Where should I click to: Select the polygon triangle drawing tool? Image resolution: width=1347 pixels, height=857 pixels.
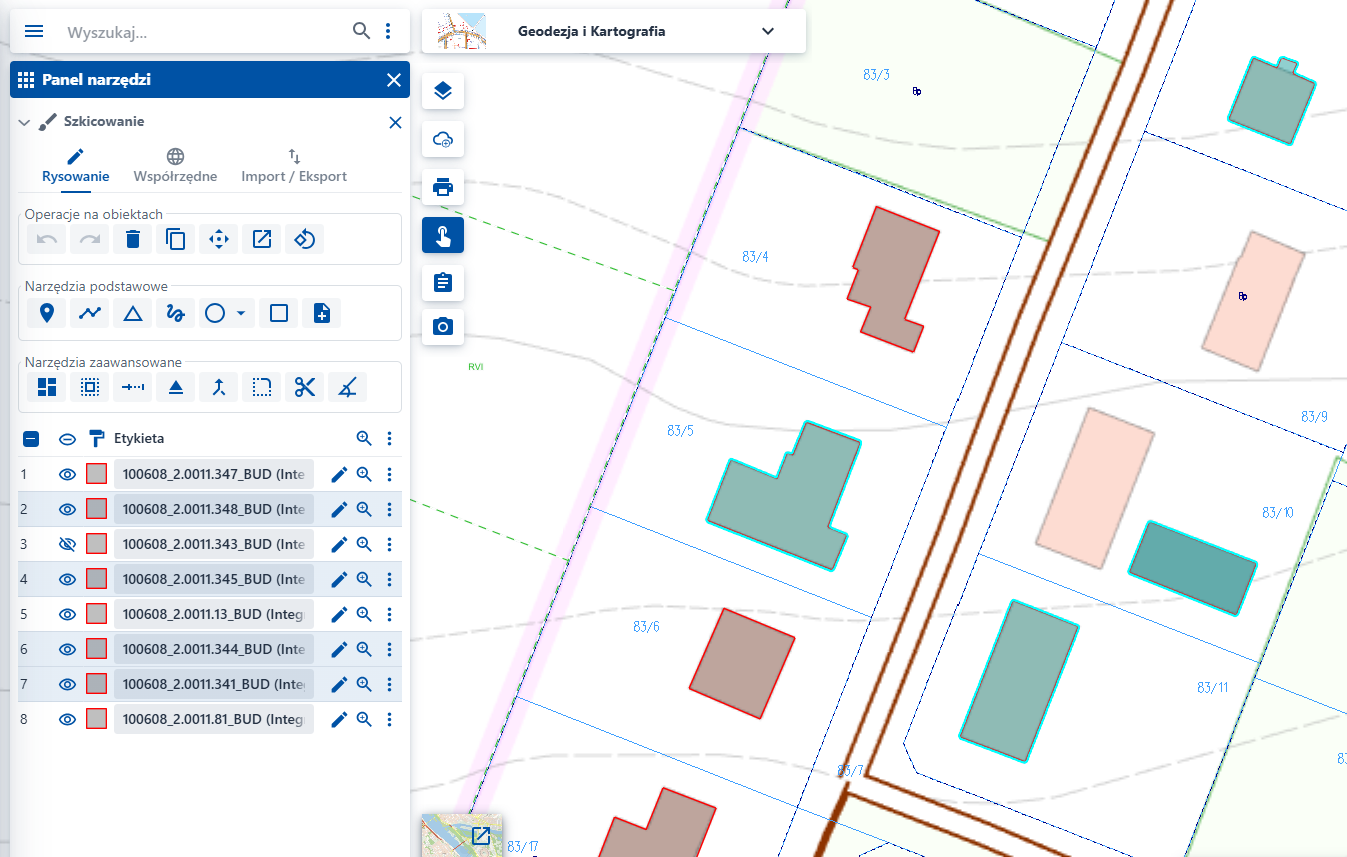tap(132, 313)
